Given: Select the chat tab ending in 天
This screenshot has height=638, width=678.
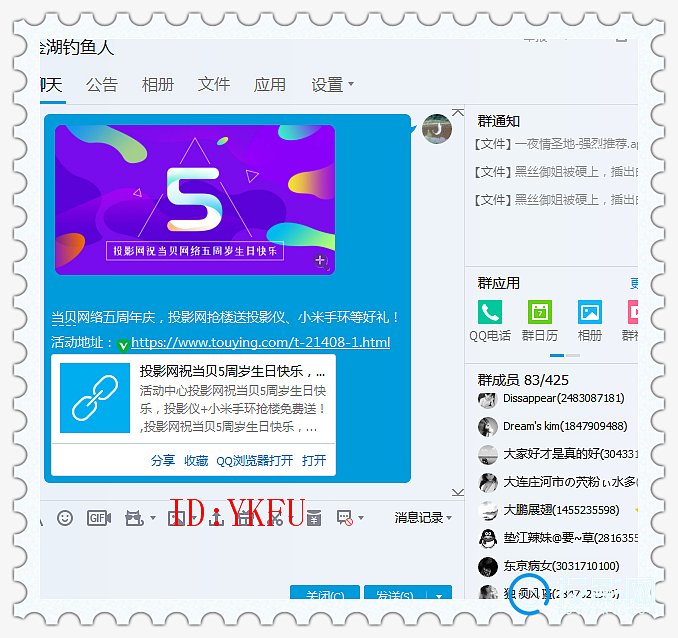Looking at the screenshot, I should point(51,84).
